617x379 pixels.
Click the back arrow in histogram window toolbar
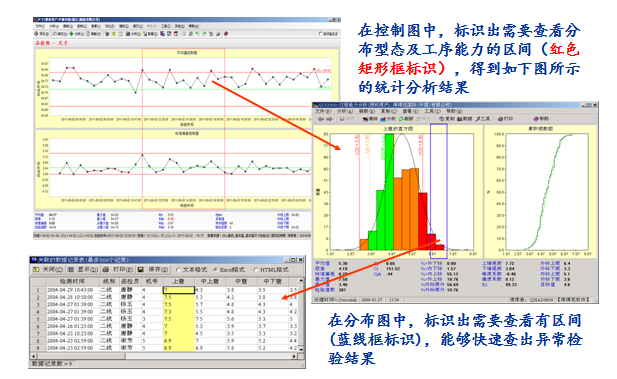[321, 119]
